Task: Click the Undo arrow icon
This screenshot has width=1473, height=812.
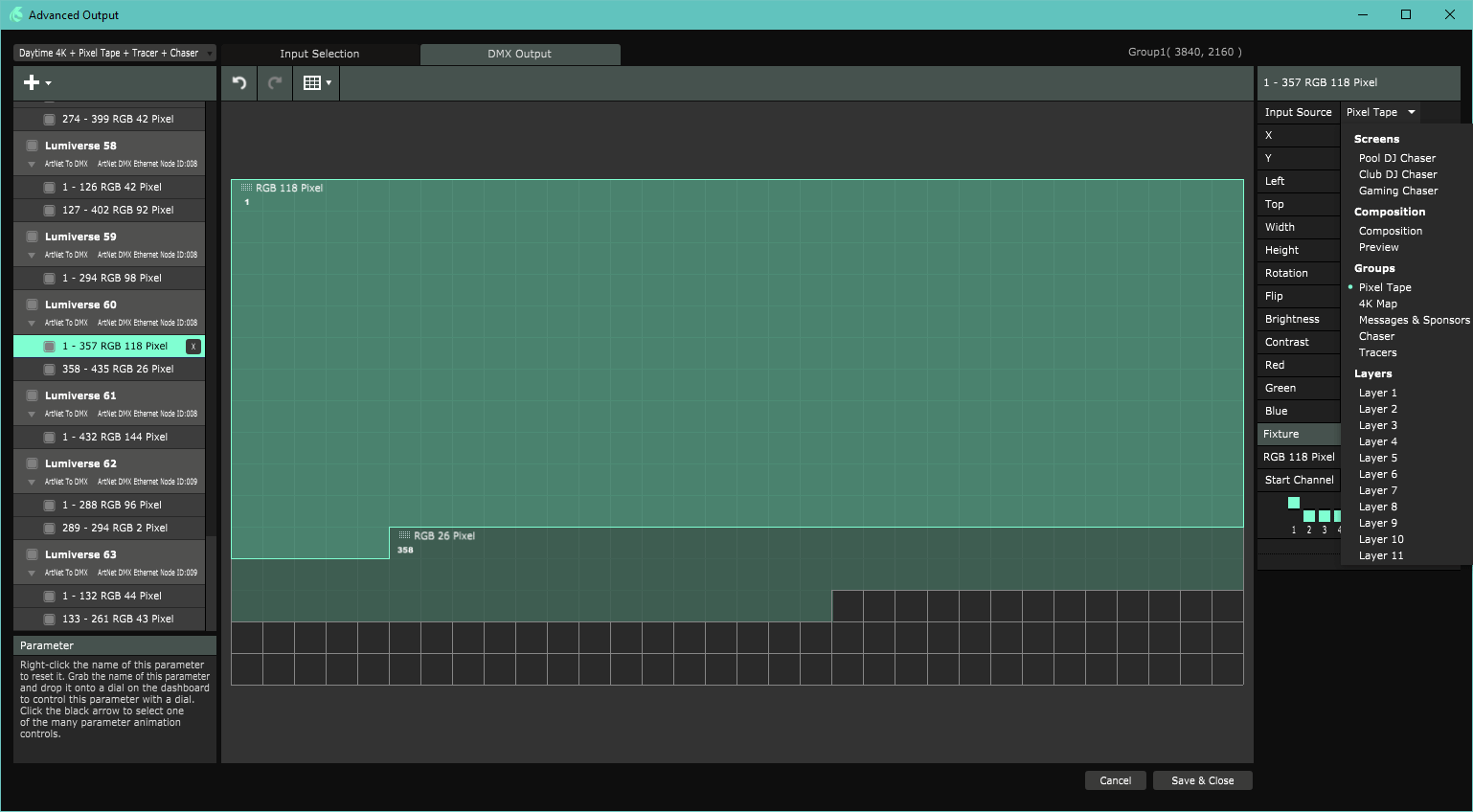Action: click(239, 83)
